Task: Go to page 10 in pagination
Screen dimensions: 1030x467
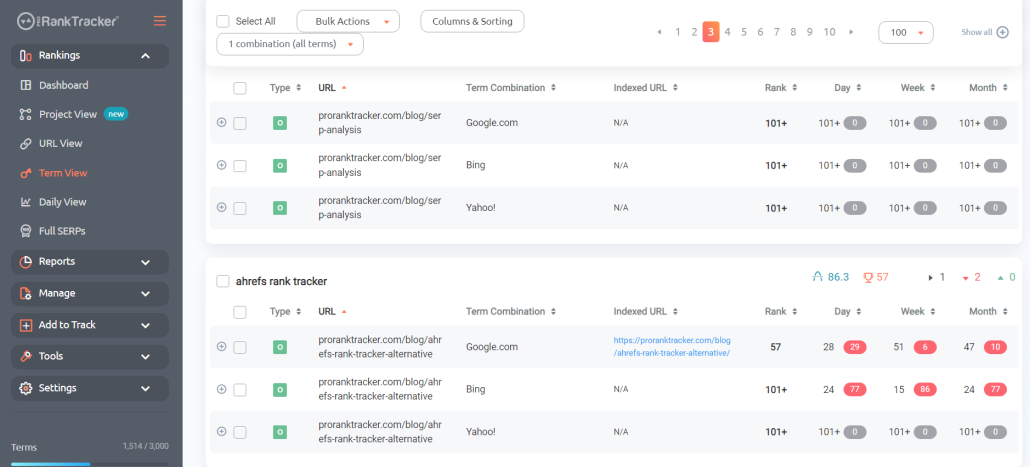Action: tap(830, 32)
